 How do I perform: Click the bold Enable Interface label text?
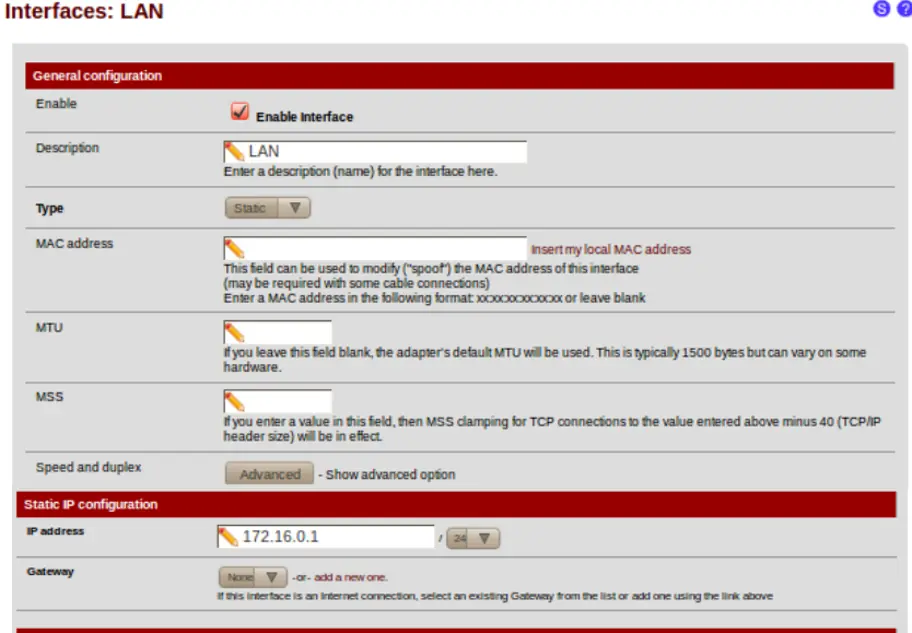304,117
